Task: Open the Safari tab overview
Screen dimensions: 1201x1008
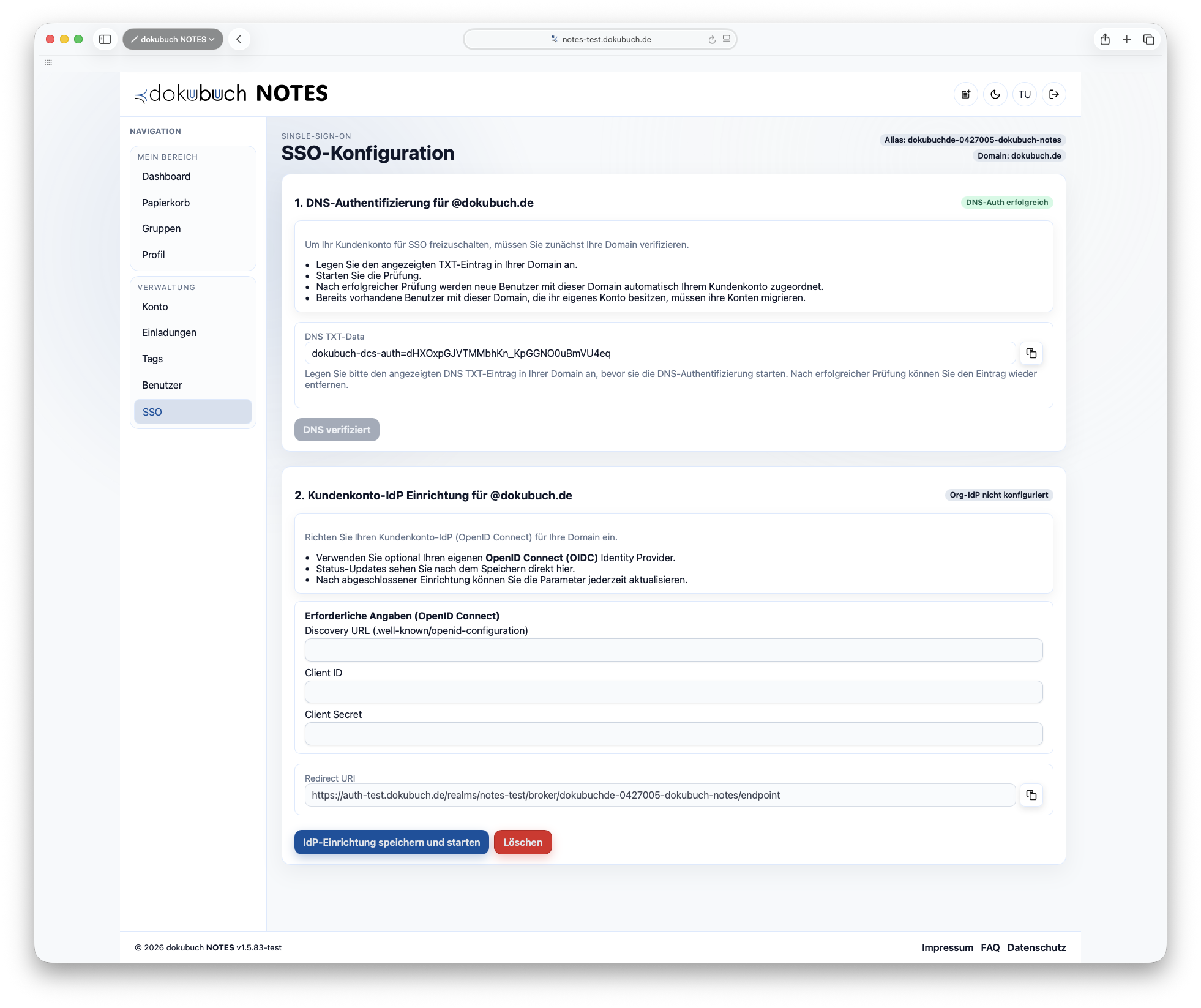Action: click(x=1149, y=39)
